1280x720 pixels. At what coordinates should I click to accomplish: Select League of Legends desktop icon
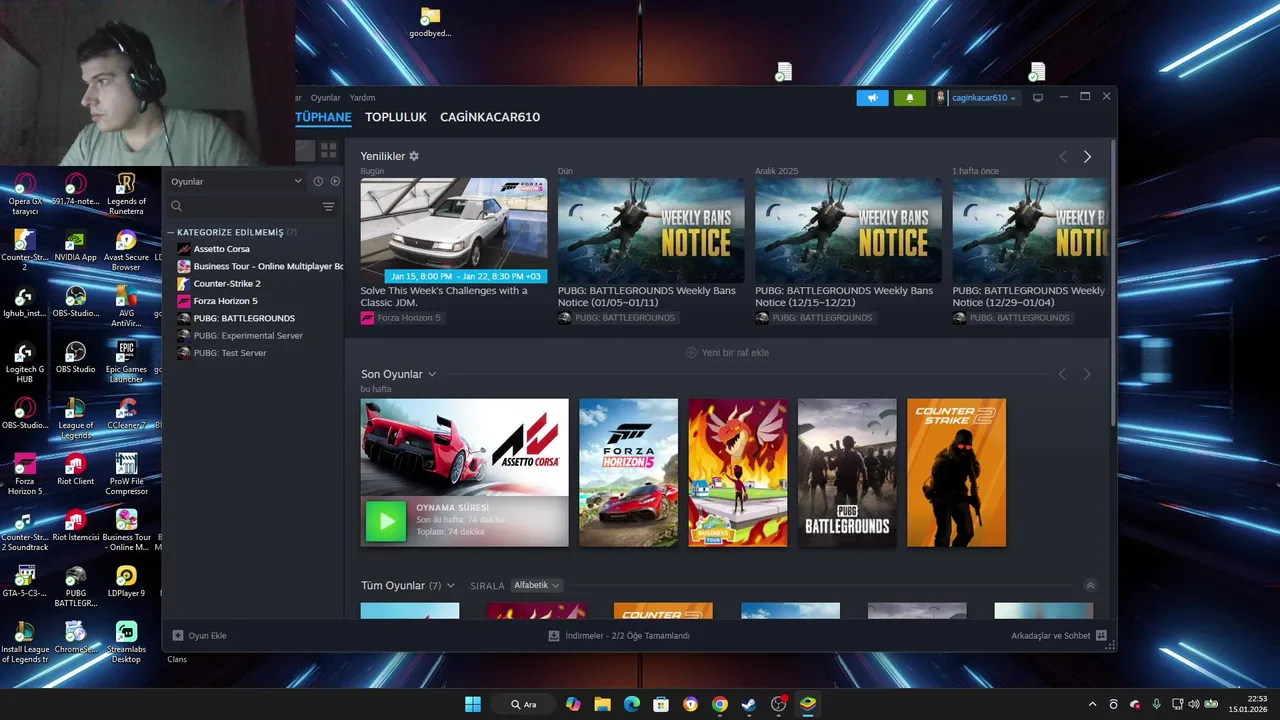point(75,417)
